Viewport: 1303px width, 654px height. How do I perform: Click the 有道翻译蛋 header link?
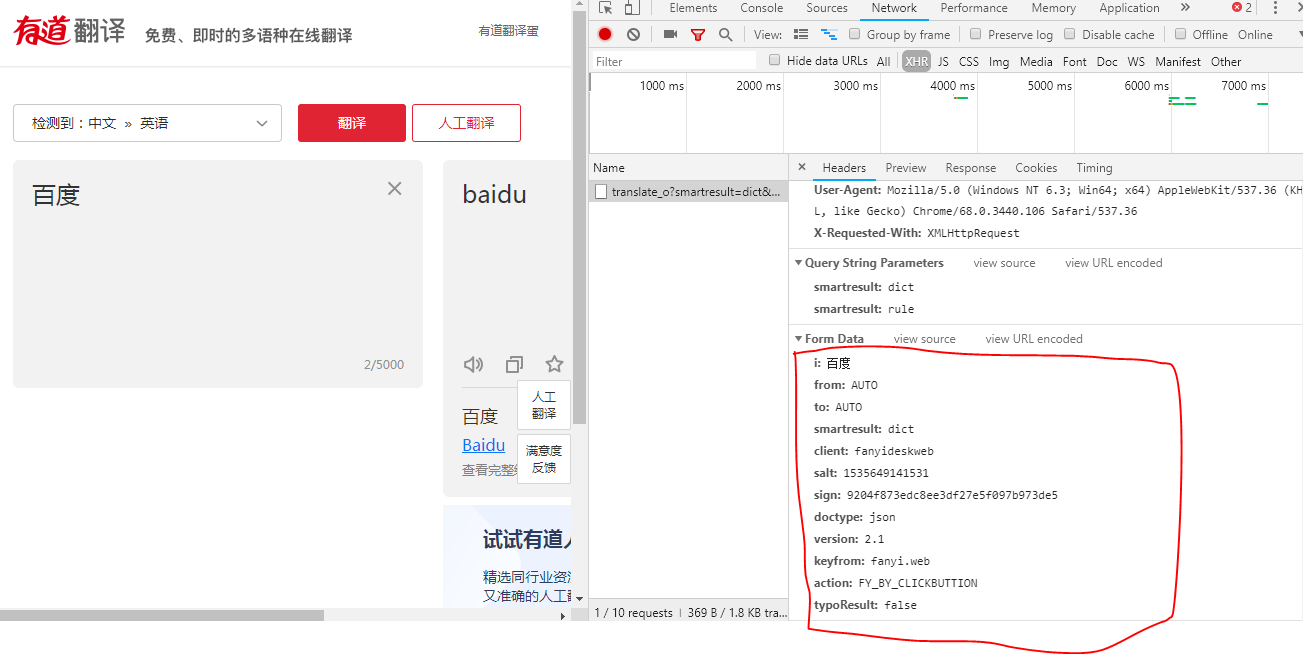pyautogui.click(x=508, y=31)
